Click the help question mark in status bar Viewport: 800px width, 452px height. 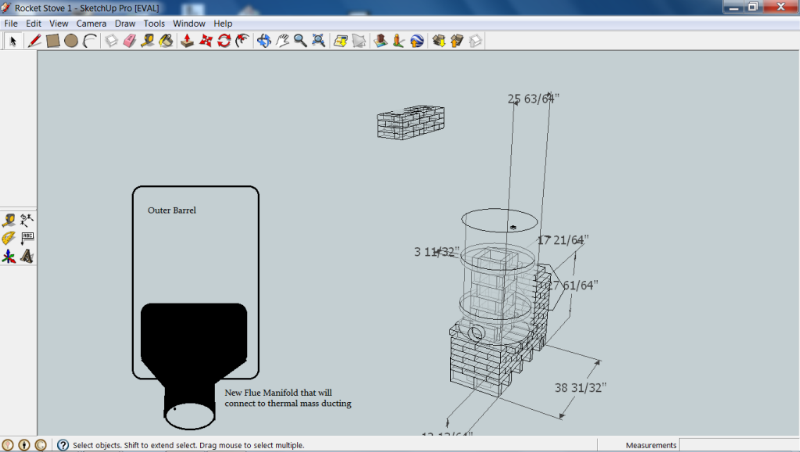coord(62,445)
